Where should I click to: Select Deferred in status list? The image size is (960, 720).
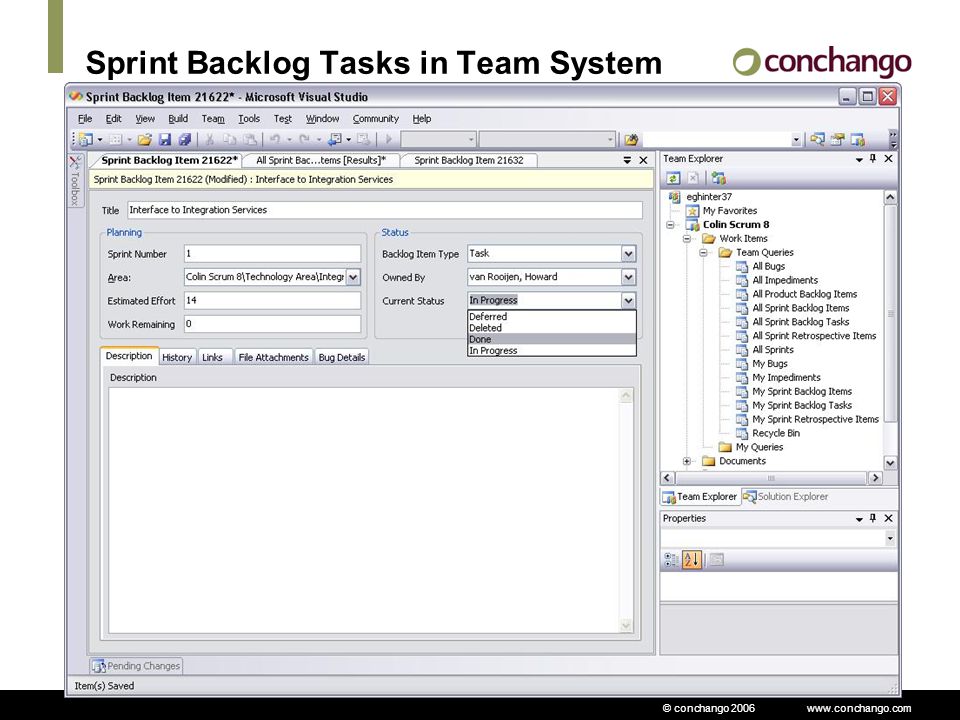552,317
